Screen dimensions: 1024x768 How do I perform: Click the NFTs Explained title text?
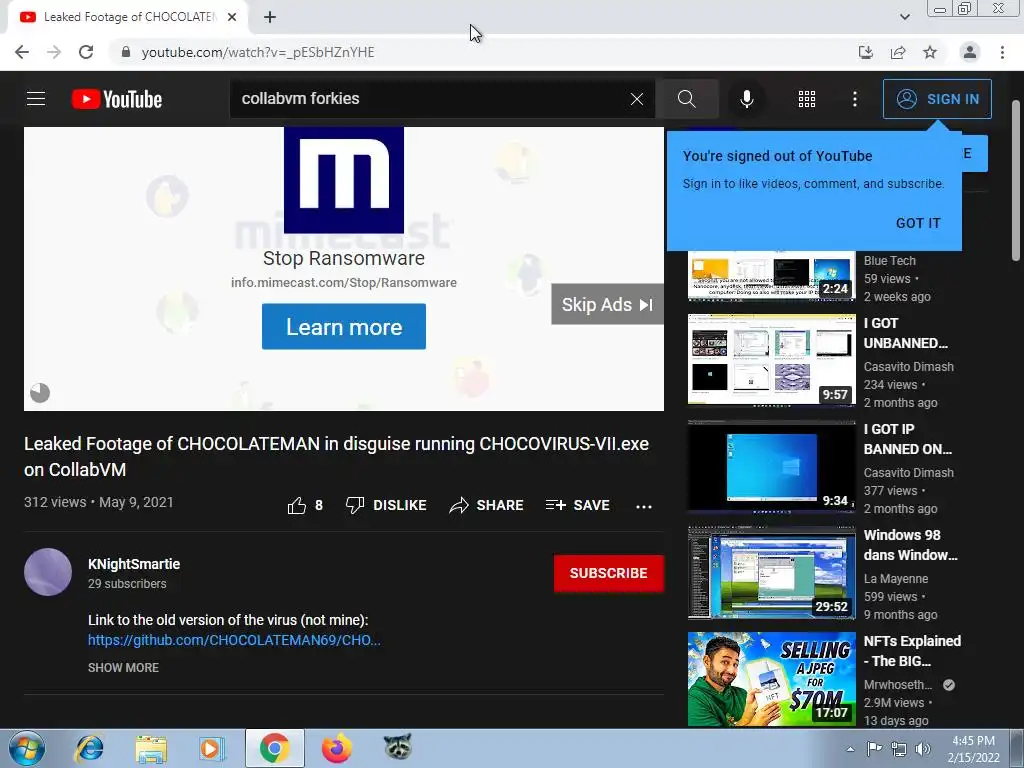912,651
